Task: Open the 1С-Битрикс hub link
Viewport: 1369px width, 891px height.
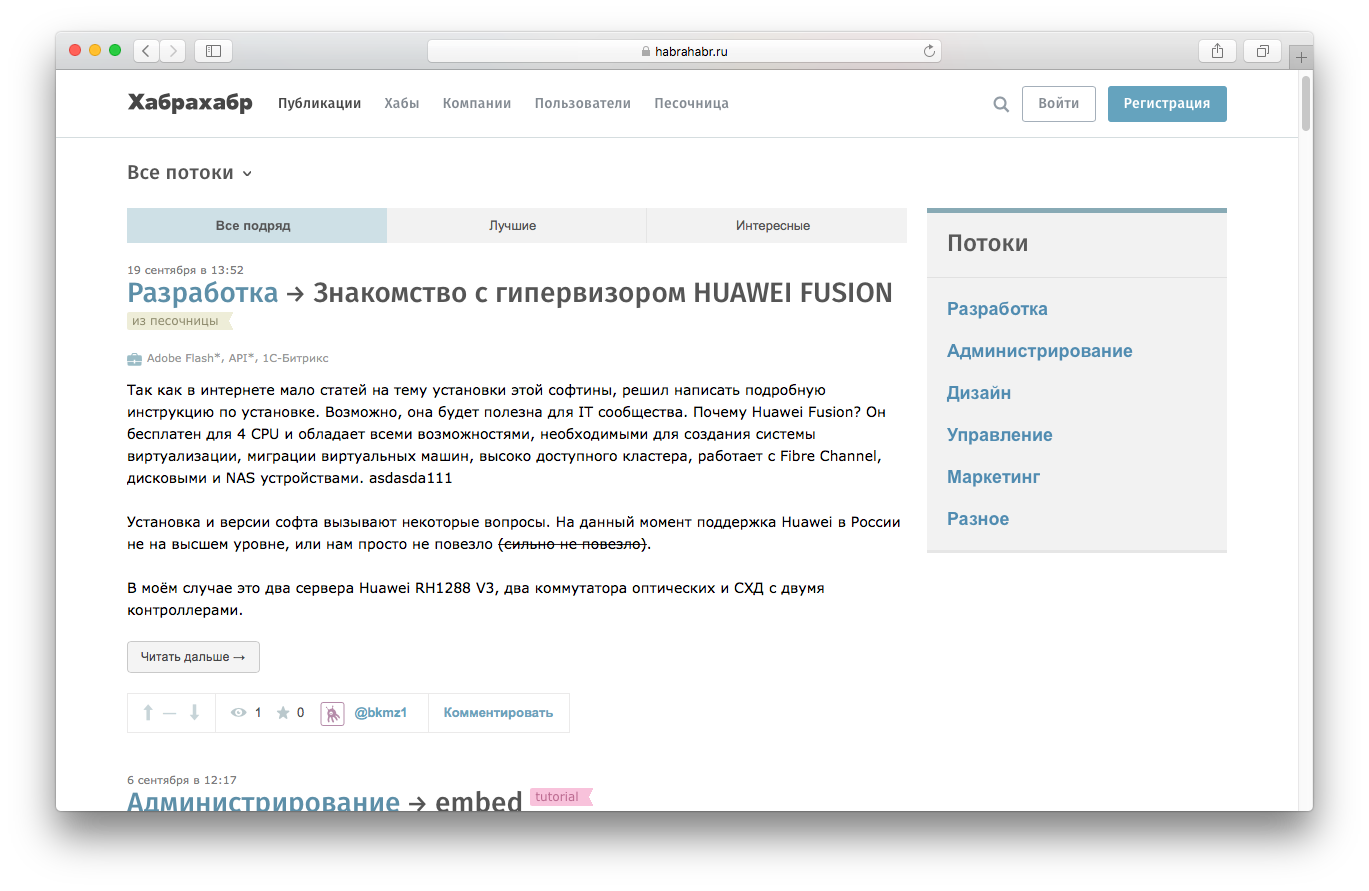Action: (295, 358)
